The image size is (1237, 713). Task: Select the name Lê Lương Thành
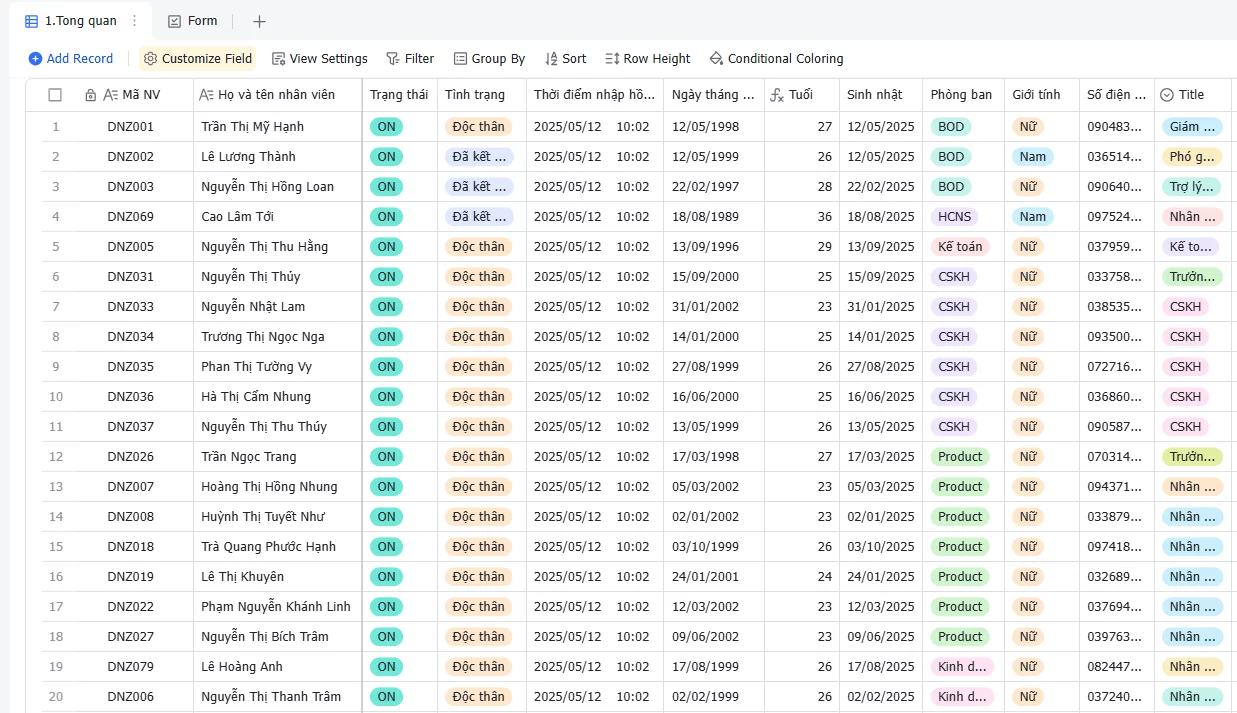(x=248, y=157)
